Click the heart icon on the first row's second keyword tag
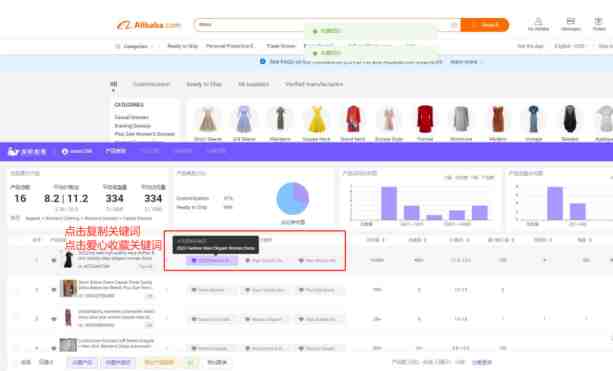The height and width of the screenshot is (371, 613). coord(247,260)
